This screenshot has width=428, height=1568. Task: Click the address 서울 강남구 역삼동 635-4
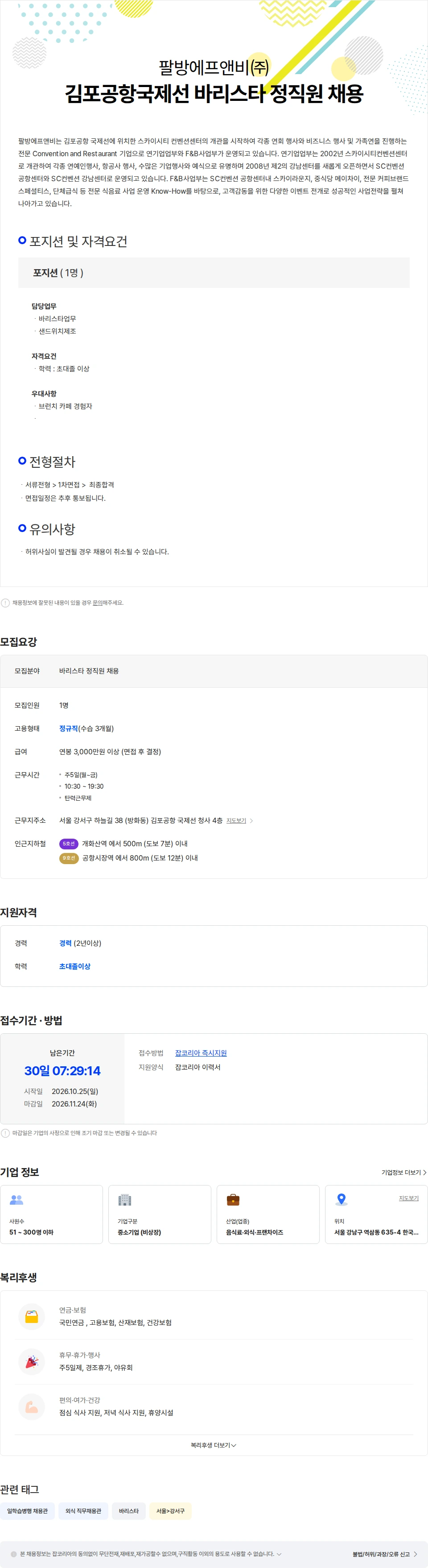point(376,1232)
